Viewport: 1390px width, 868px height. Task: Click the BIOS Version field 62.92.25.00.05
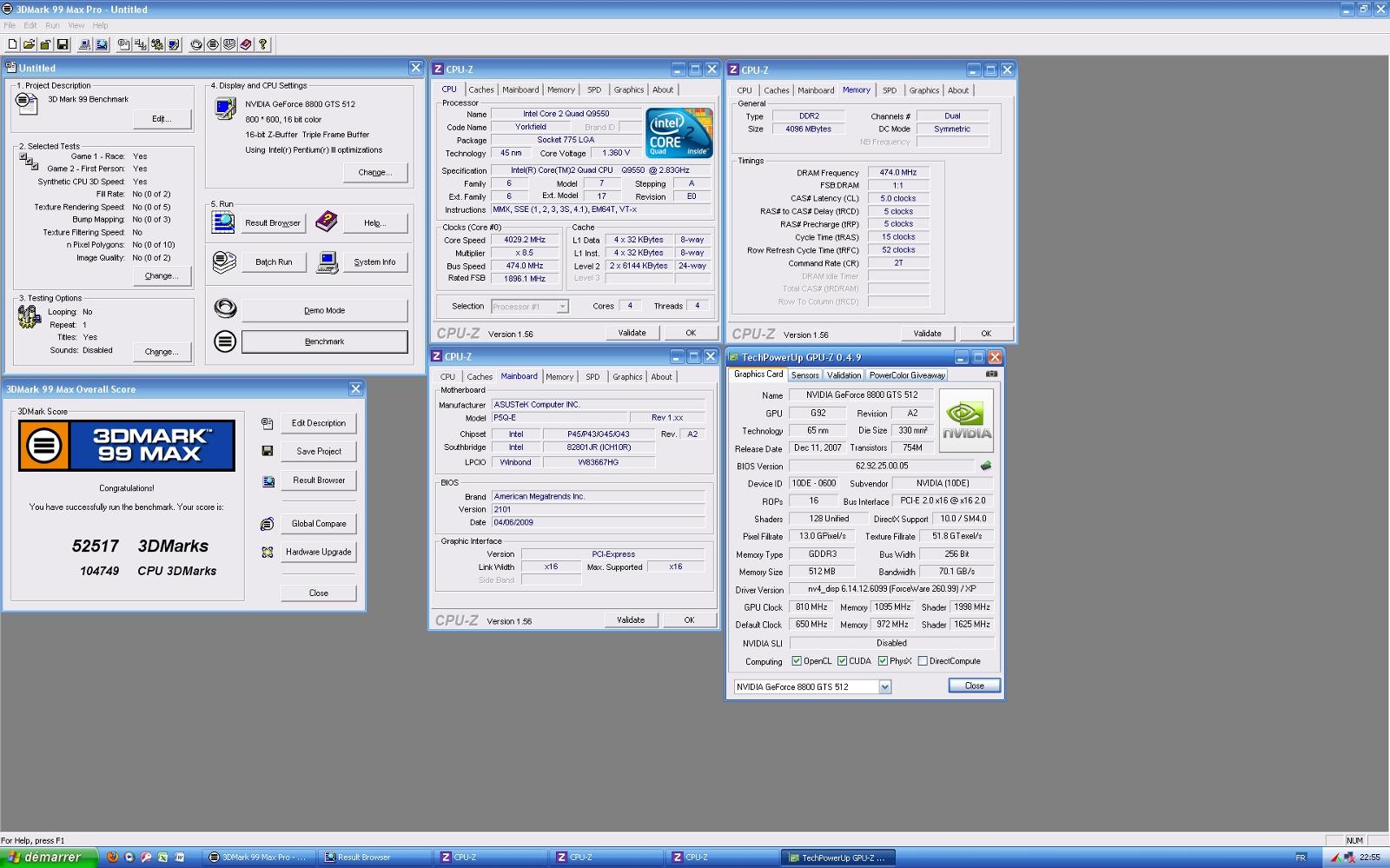point(882,466)
